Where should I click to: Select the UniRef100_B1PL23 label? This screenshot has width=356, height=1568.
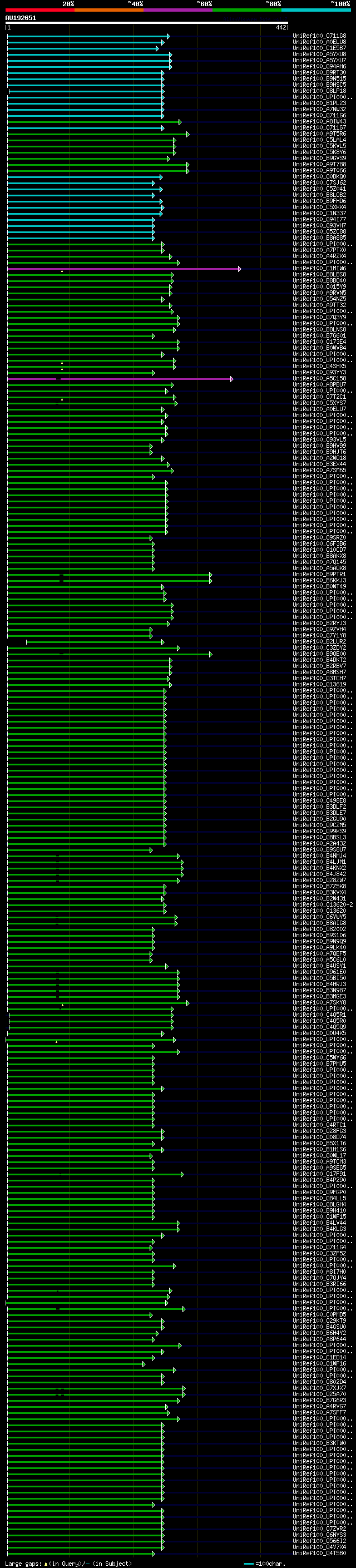pyautogui.click(x=319, y=103)
